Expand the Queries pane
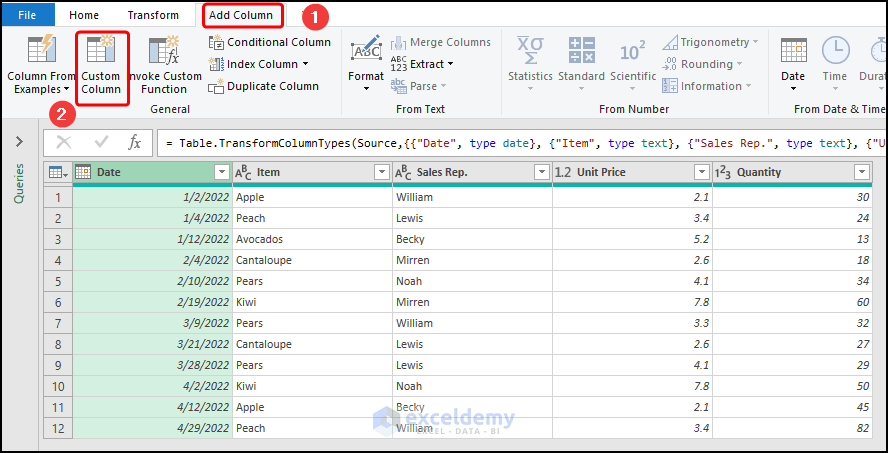The image size is (888, 453). [x=19, y=142]
